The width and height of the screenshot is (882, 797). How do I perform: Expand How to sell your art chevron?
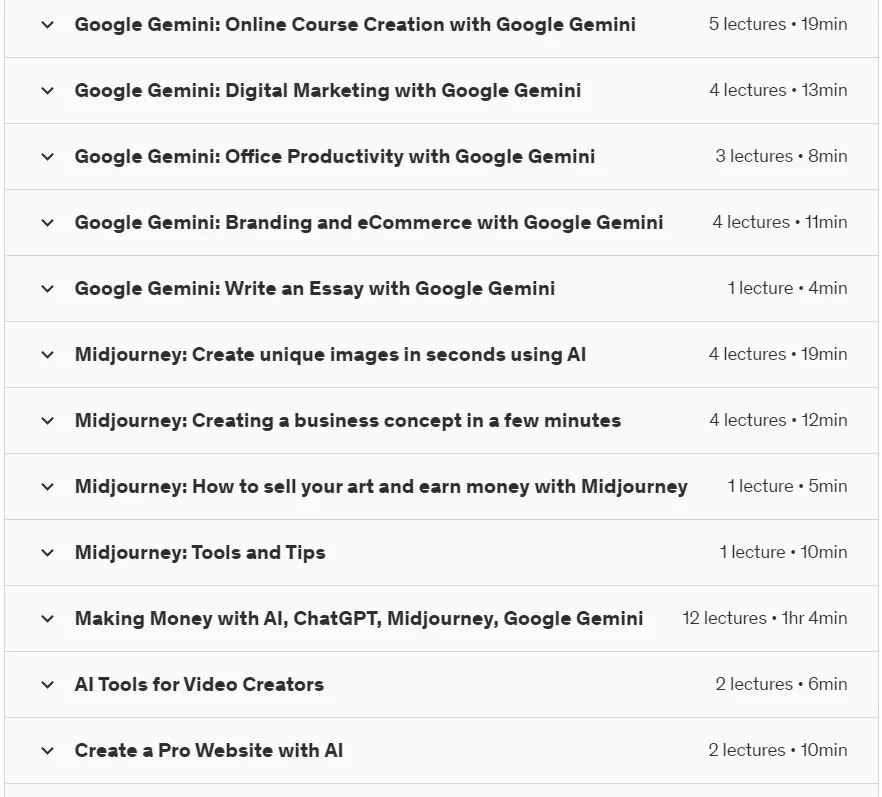[x=48, y=487]
